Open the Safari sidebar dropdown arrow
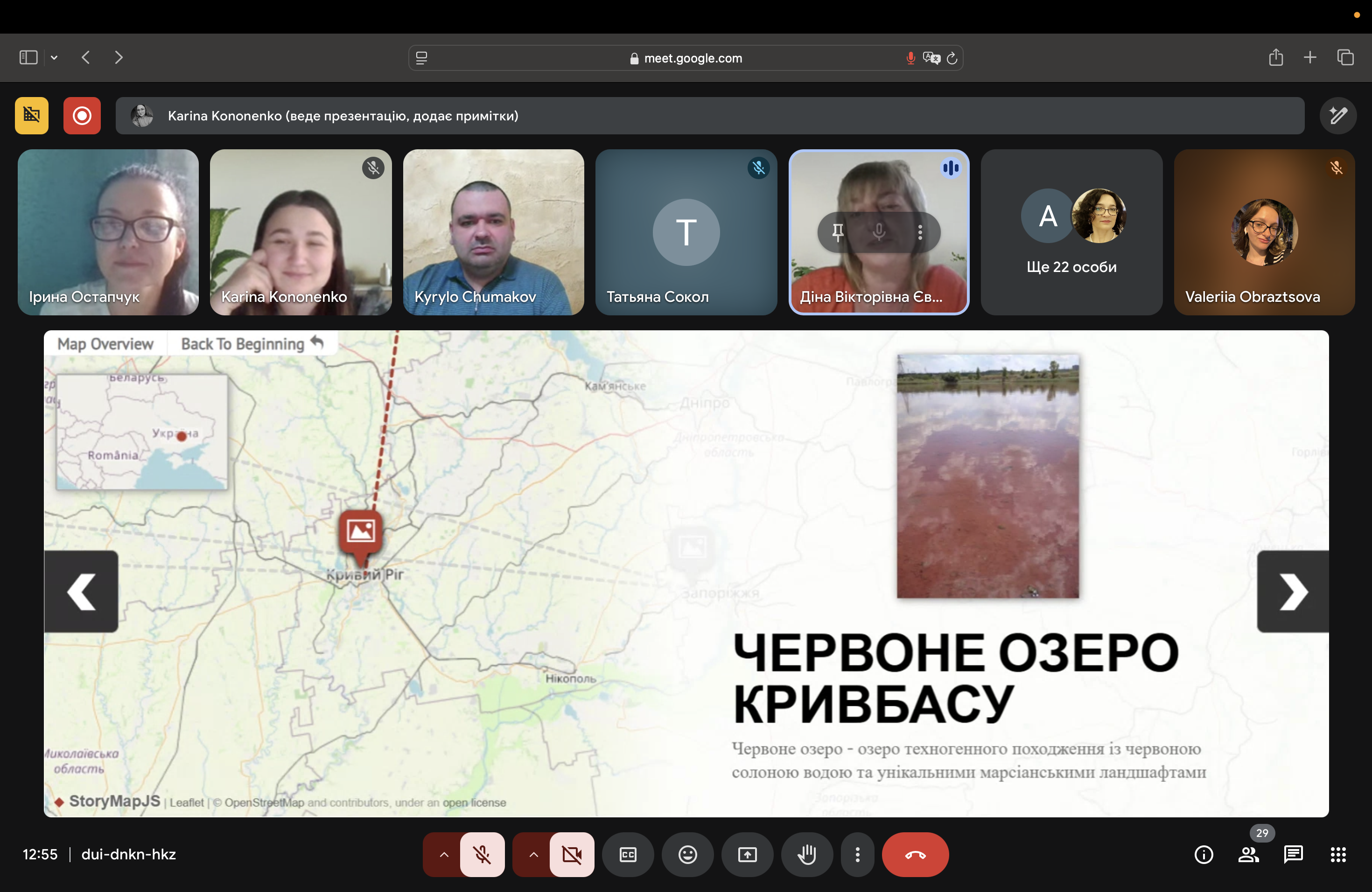This screenshot has width=1372, height=892. pos(54,58)
